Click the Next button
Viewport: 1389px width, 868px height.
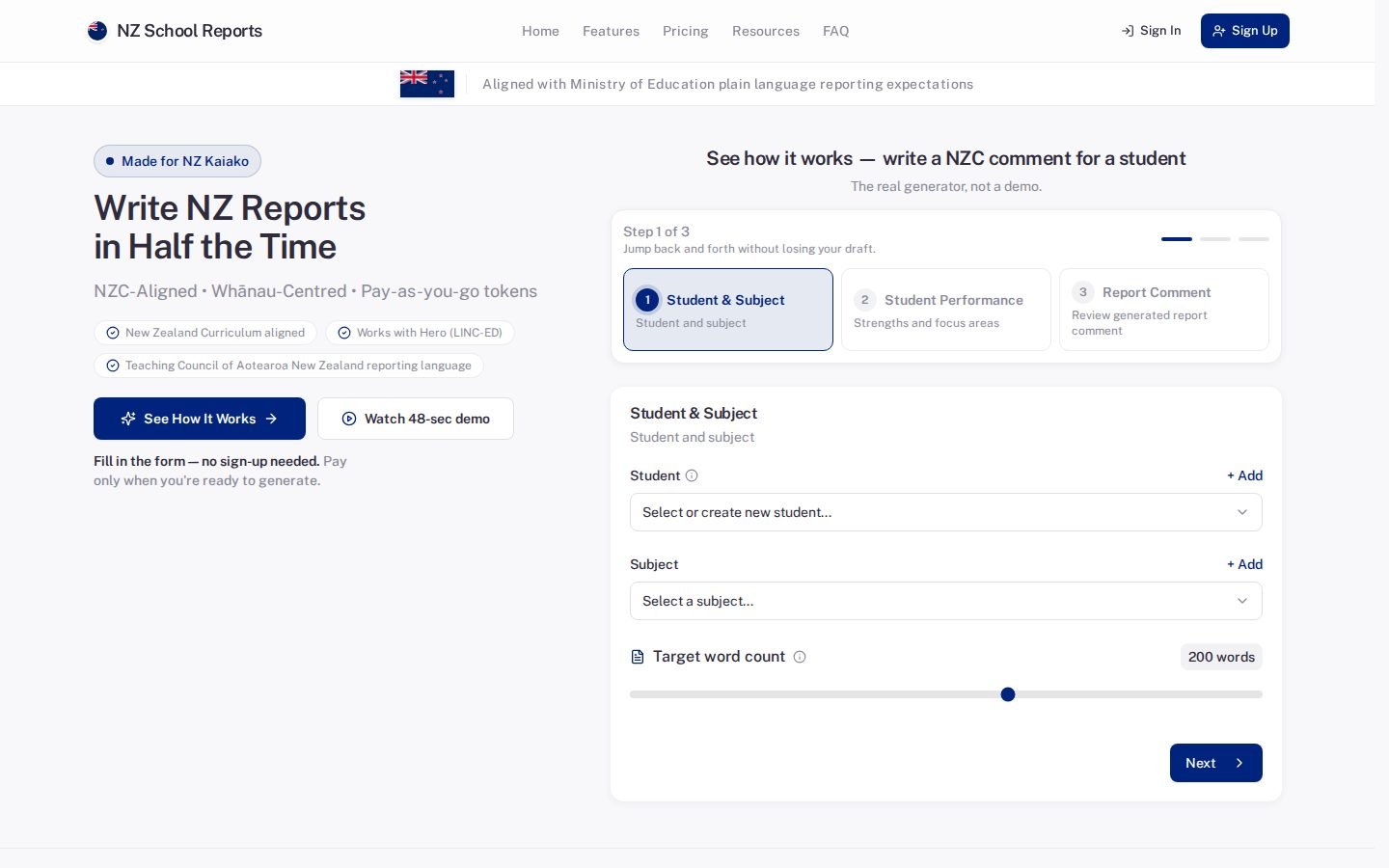(1216, 763)
